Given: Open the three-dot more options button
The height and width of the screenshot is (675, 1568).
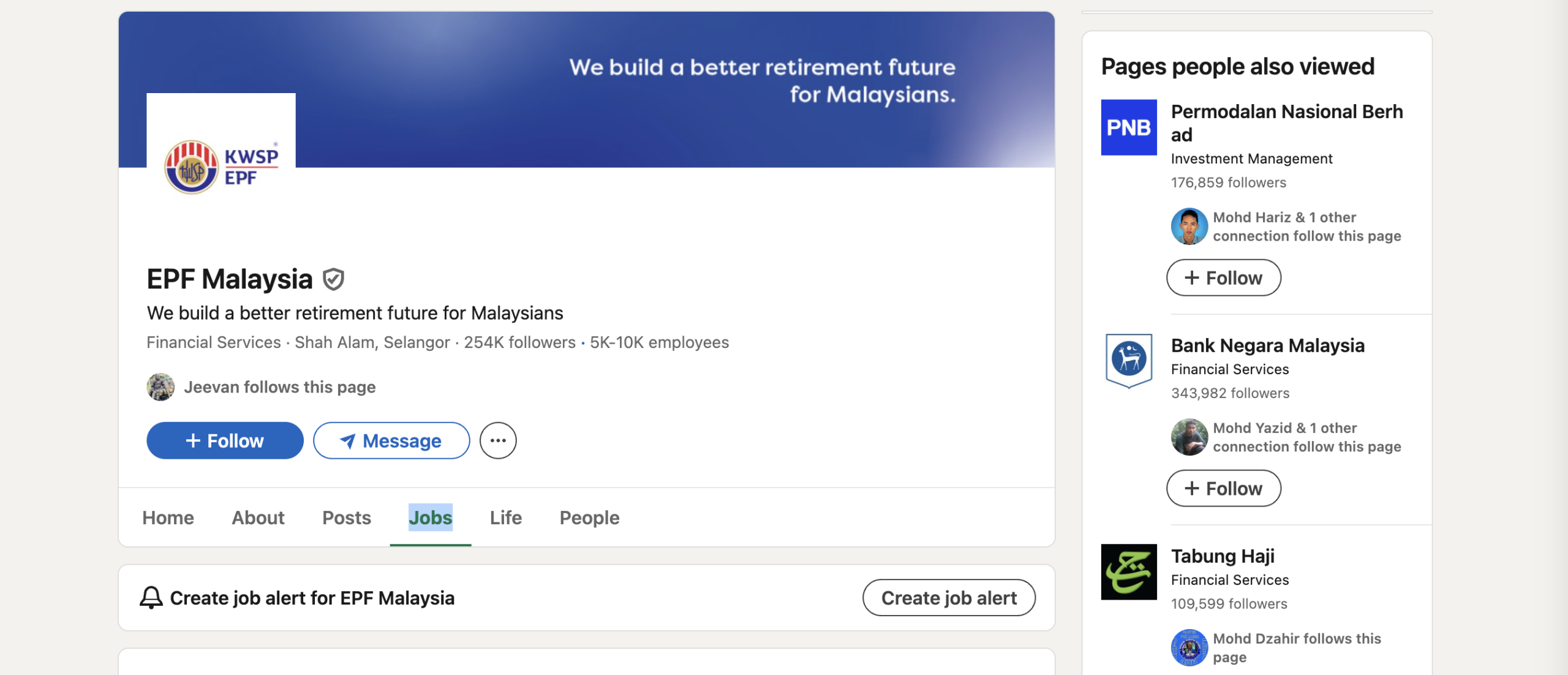Looking at the screenshot, I should (498, 440).
